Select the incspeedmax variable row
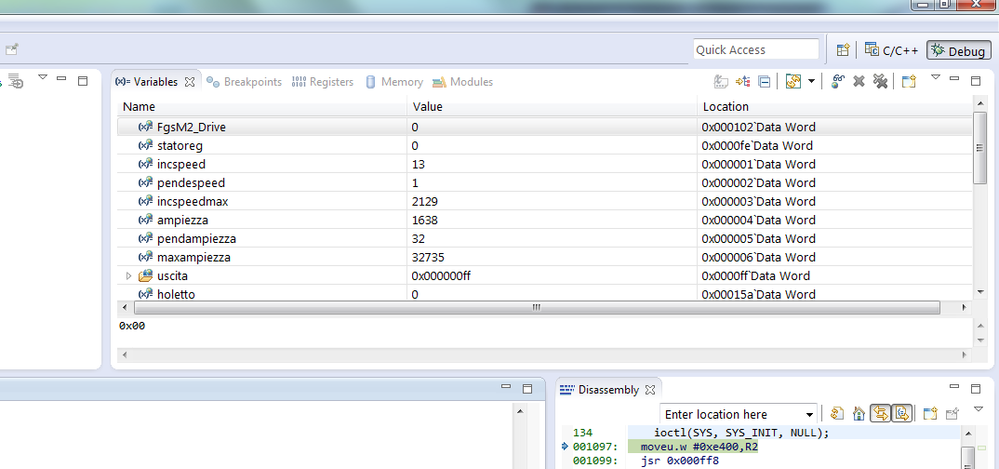Screen dimensions: 999x469 pyautogui.click(x=545, y=201)
